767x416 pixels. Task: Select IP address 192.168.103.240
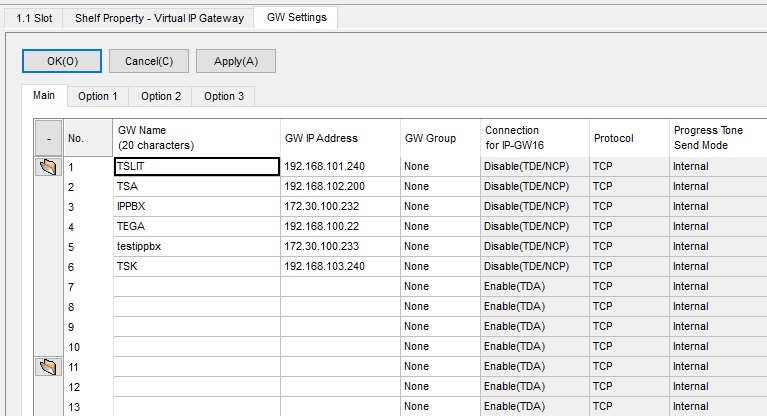340,267
